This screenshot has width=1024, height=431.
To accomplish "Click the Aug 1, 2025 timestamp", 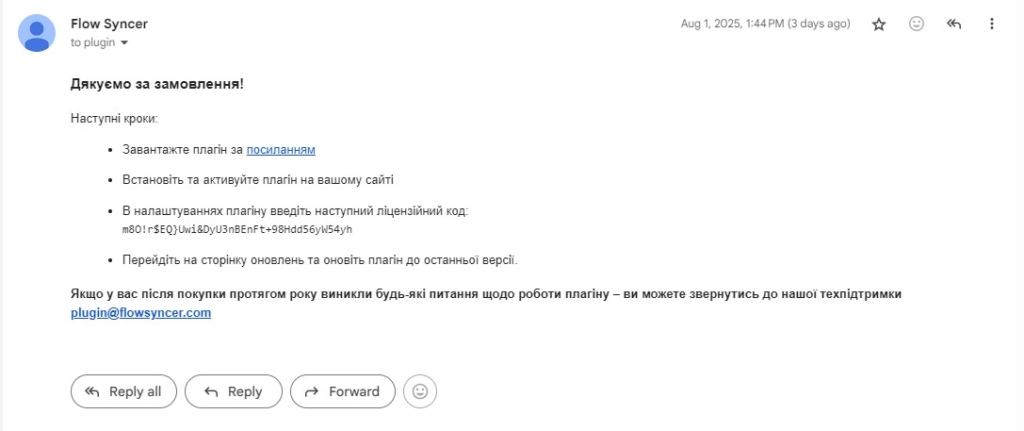I will coord(765,24).
